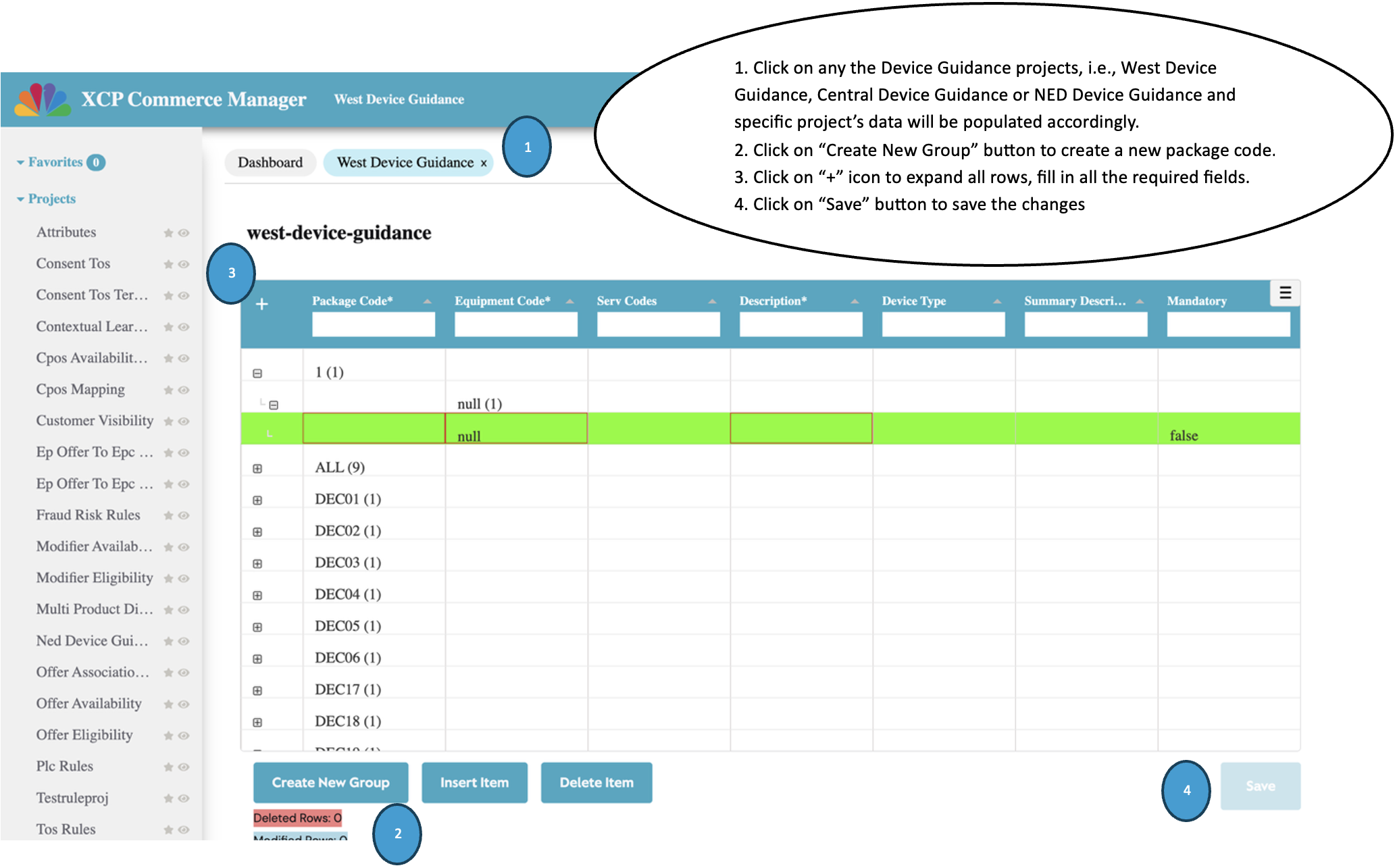
Task: Open Modifier Availab… project in sidebar
Action: tap(94, 546)
